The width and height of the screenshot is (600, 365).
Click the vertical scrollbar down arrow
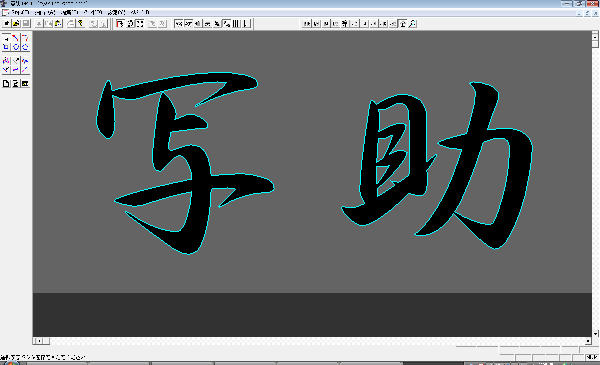click(595, 334)
